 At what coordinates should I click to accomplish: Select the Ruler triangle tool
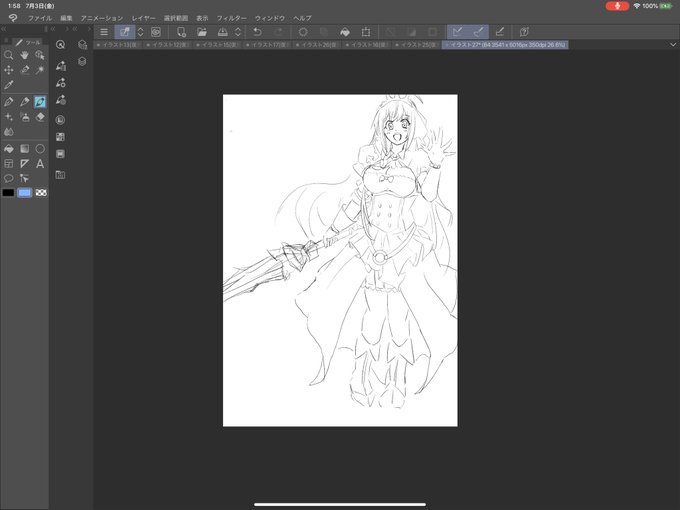click(x=24, y=163)
